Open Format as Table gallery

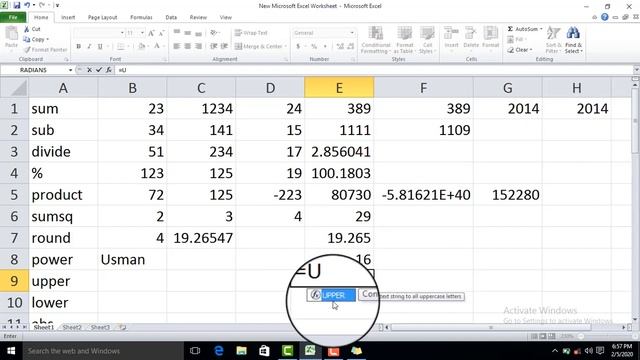click(404, 39)
